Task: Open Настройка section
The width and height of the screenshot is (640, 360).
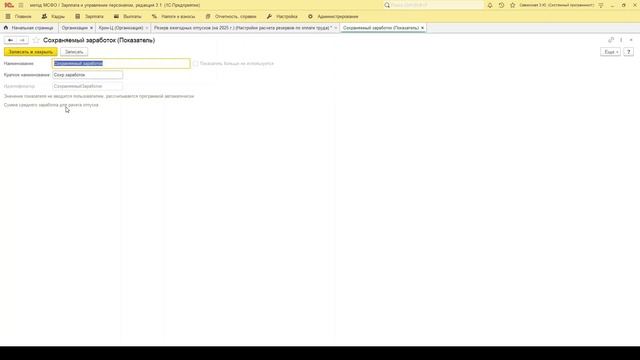Action: [x=282, y=16]
